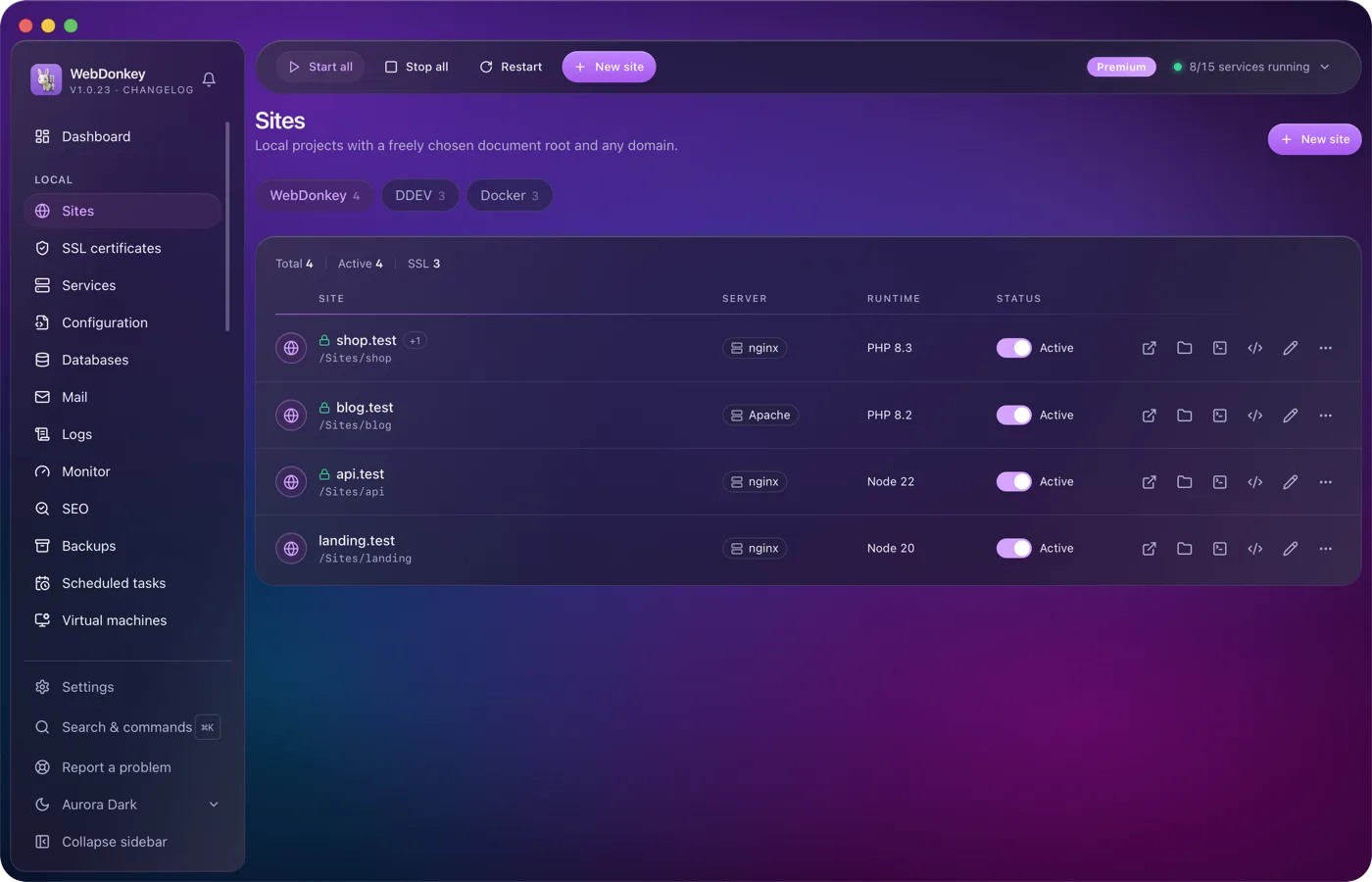Open Search & commands
The width and height of the screenshot is (1372, 882).
(x=126, y=727)
